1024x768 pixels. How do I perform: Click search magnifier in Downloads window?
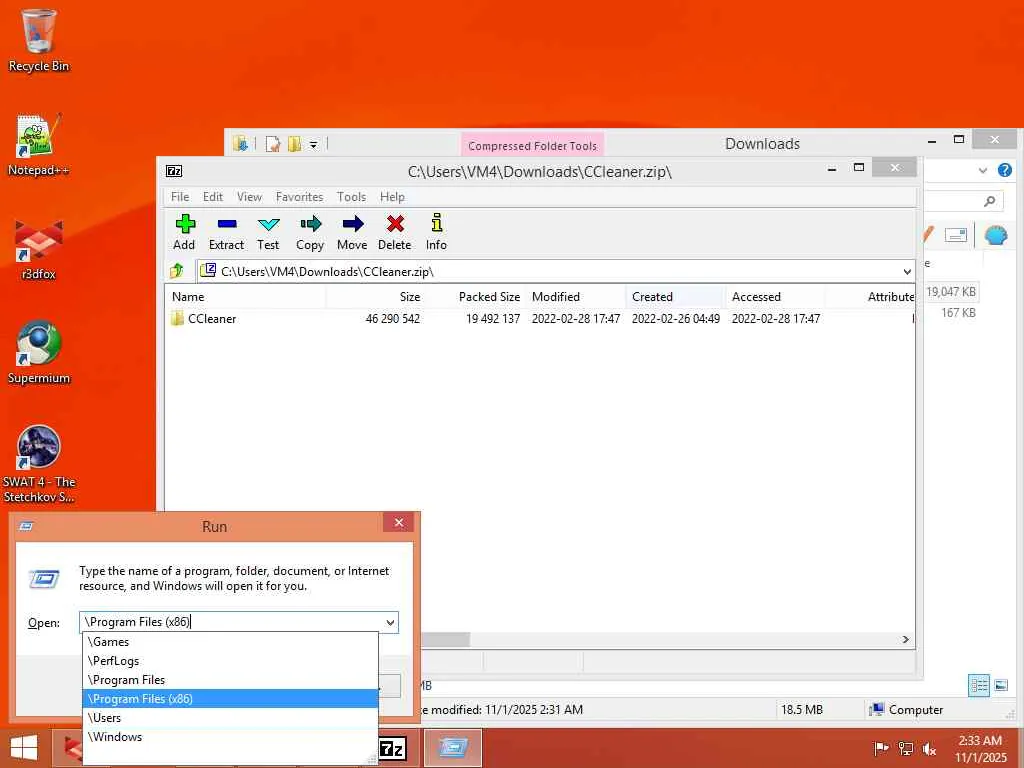tap(990, 201)
